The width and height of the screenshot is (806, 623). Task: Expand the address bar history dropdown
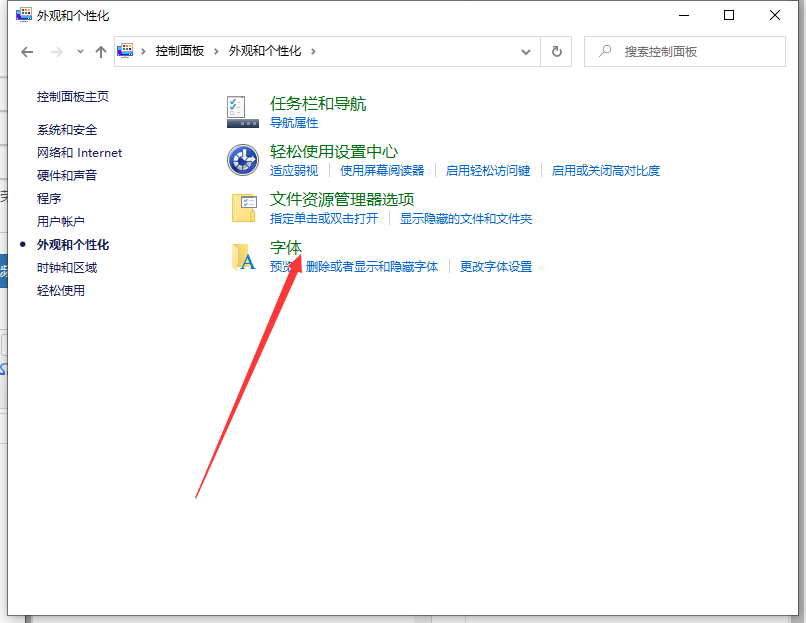pos(526,51)
